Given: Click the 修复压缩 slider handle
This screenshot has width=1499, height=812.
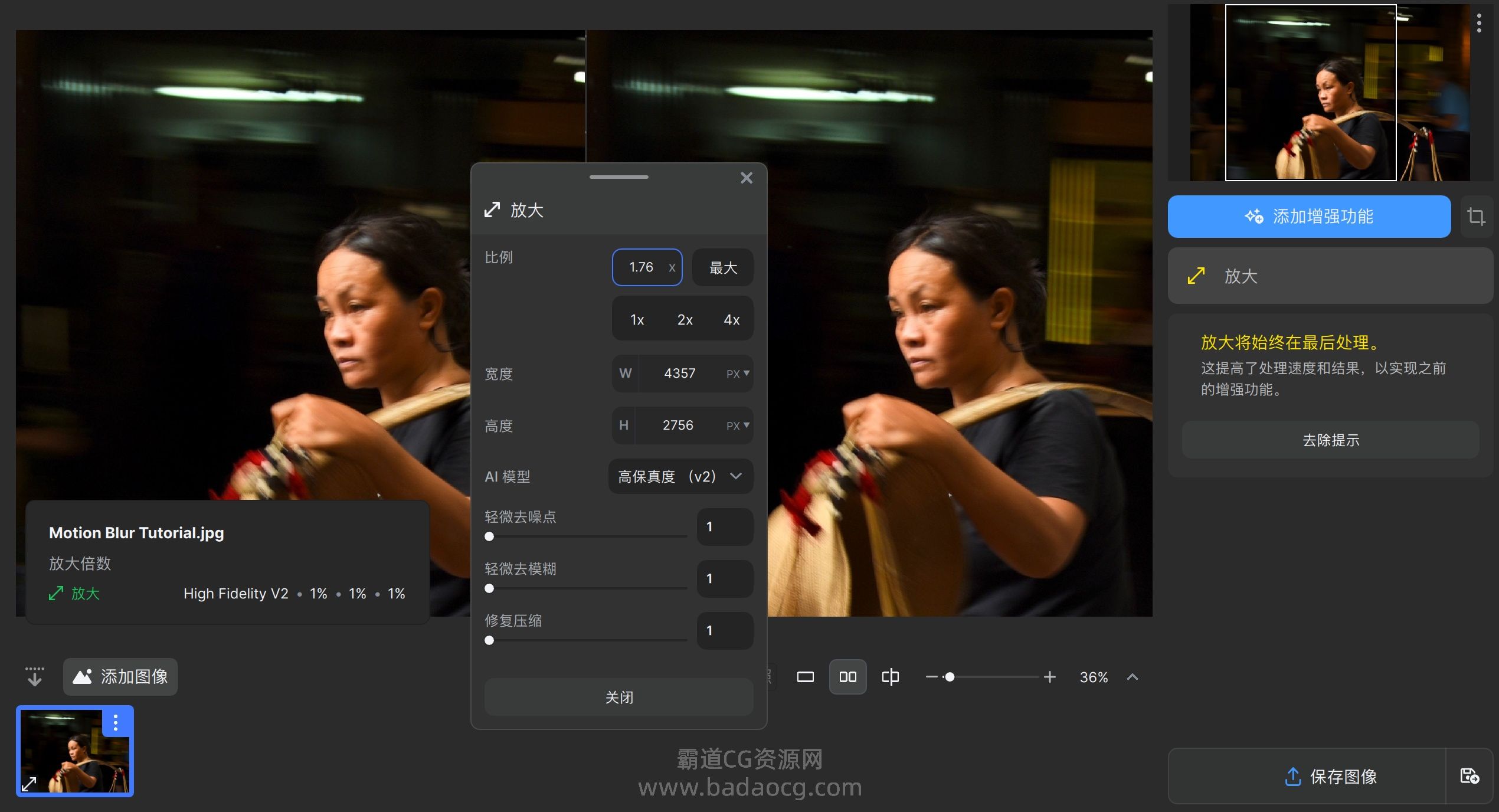Looking at the screenshot, I should (x=489, y=640).
